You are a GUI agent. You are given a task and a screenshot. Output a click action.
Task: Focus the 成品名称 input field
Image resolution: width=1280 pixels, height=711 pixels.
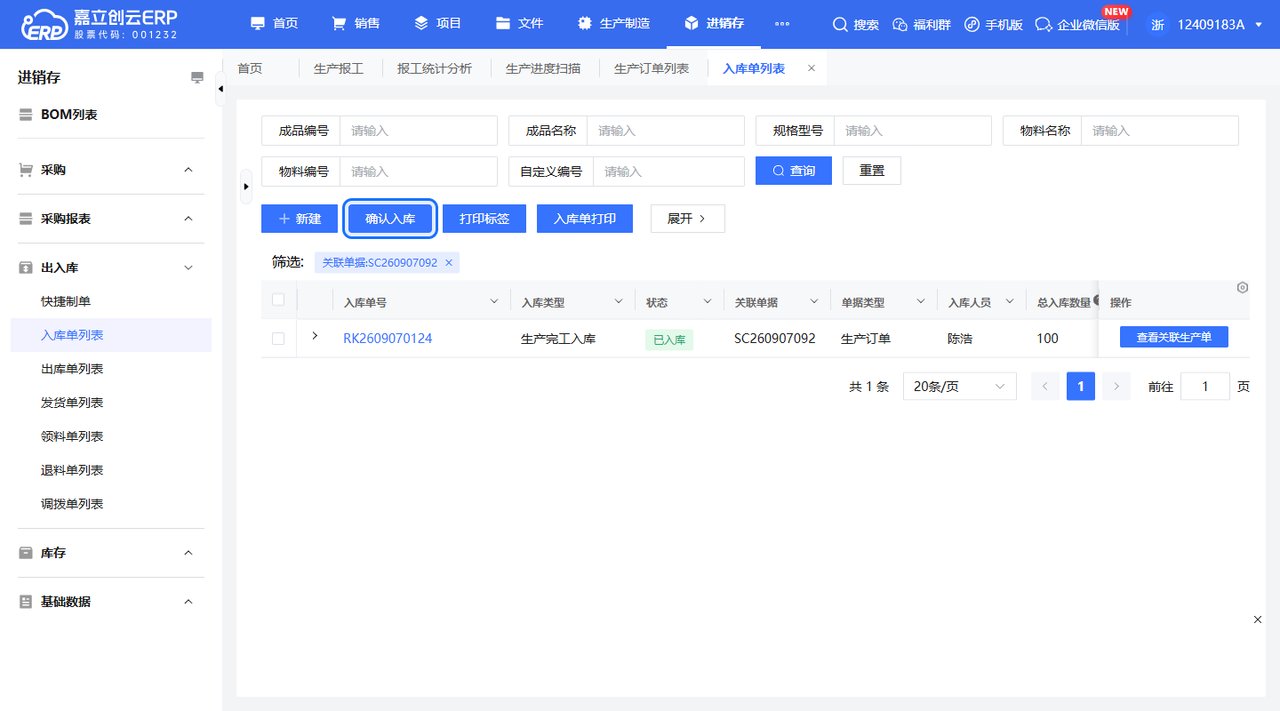665,131
